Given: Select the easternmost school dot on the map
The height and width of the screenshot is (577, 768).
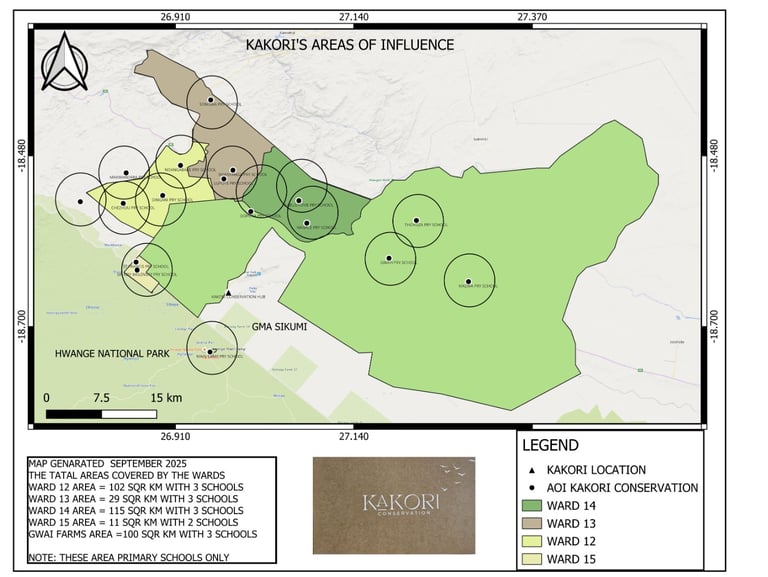Looking at the screenshot, I should click(x=468, y=282).
